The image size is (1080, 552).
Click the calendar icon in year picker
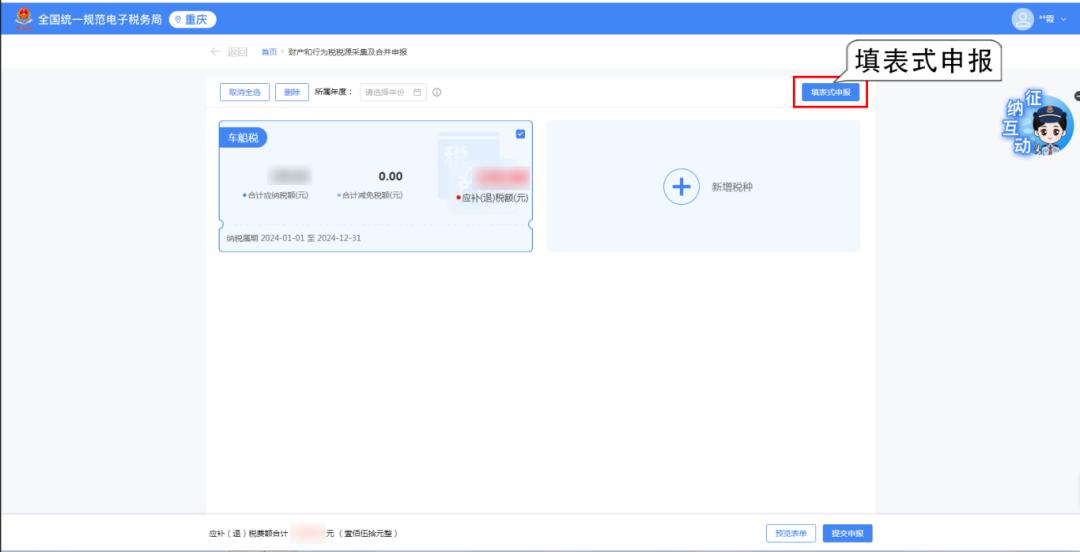pos(417,92)
